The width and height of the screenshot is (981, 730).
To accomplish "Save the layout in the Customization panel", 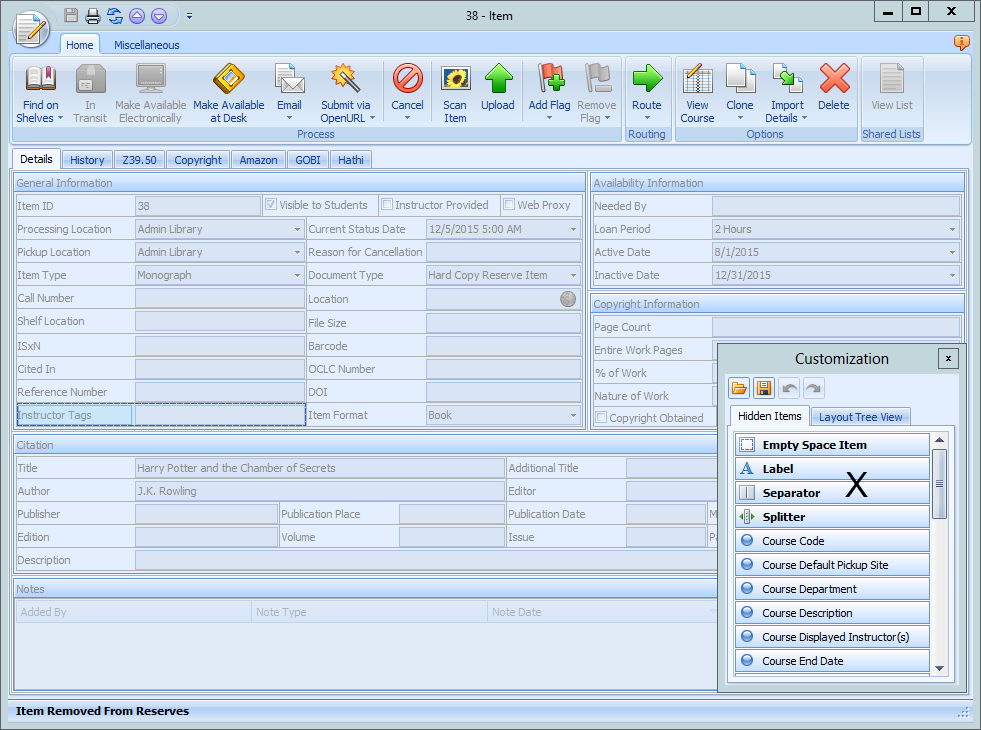I will pos(763,388).
